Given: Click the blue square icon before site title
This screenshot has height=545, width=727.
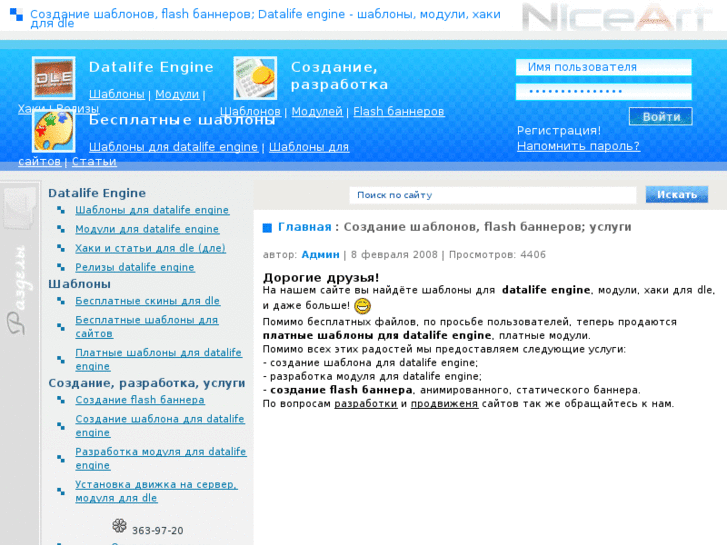Looking at the screenshot, I should [x=16, y=14].
